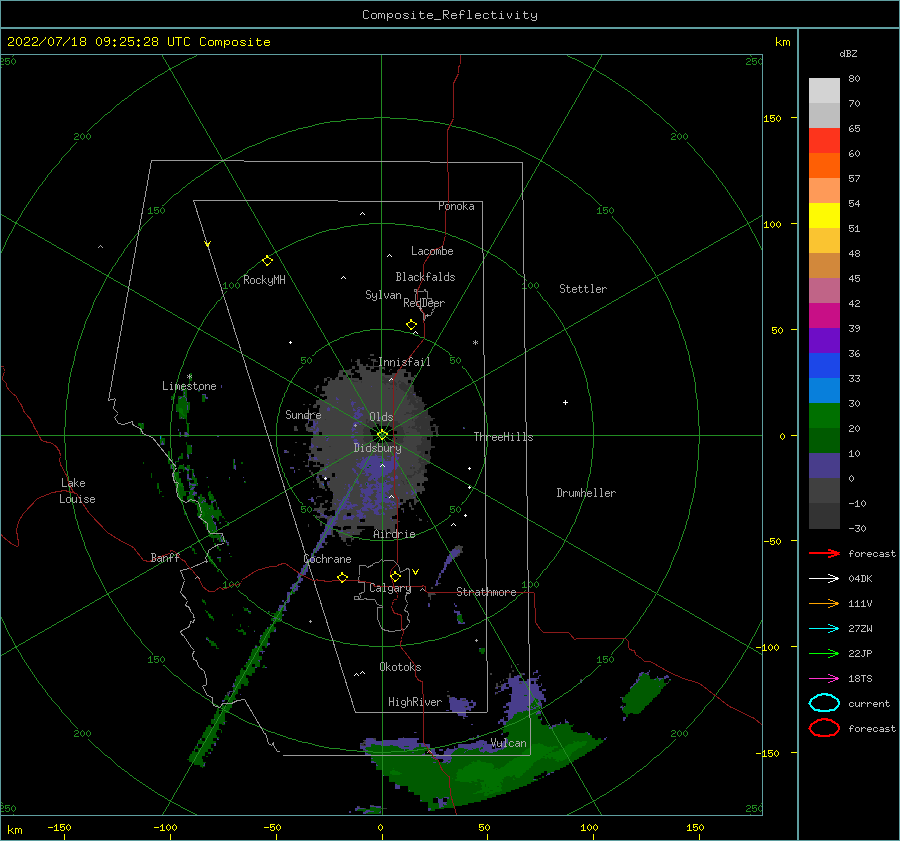Click the 18TS legend label
This screenshot has width=900, height=841.
point(860,679)
